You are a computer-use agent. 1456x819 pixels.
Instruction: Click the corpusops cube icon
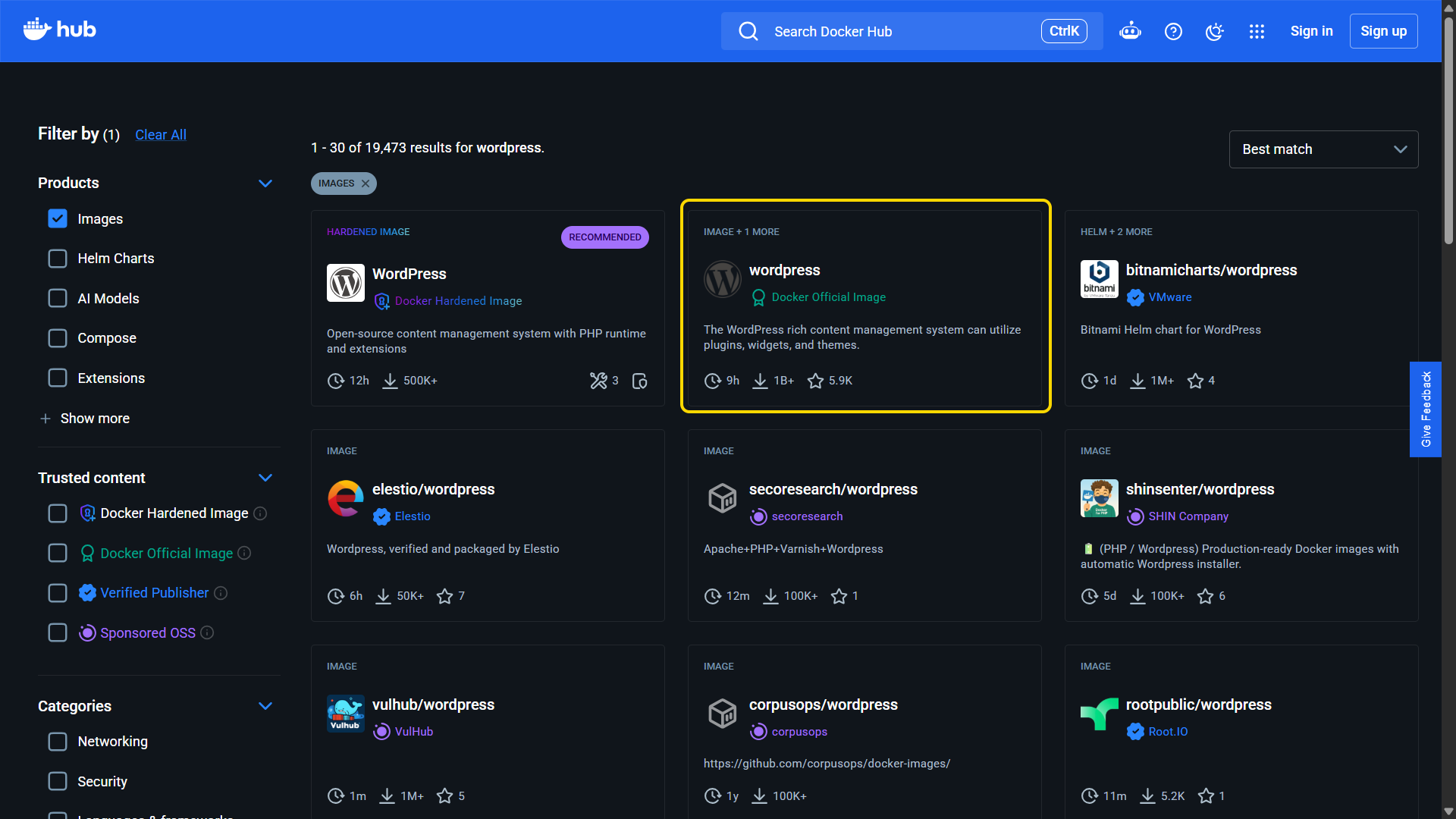[723, 714]
